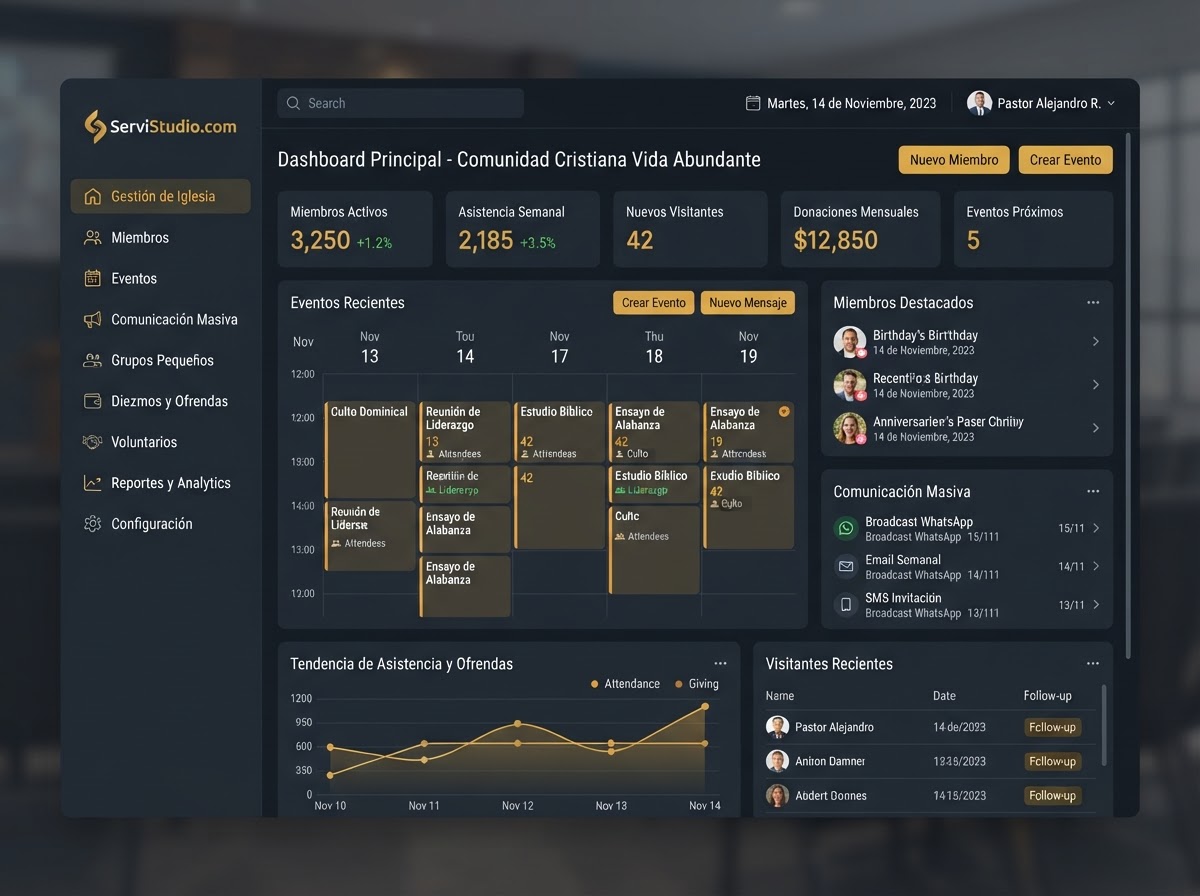Screen dimensions: 1200x896
Task: Expand Recent's Birthday row chevron
Action: point(1096,385)
